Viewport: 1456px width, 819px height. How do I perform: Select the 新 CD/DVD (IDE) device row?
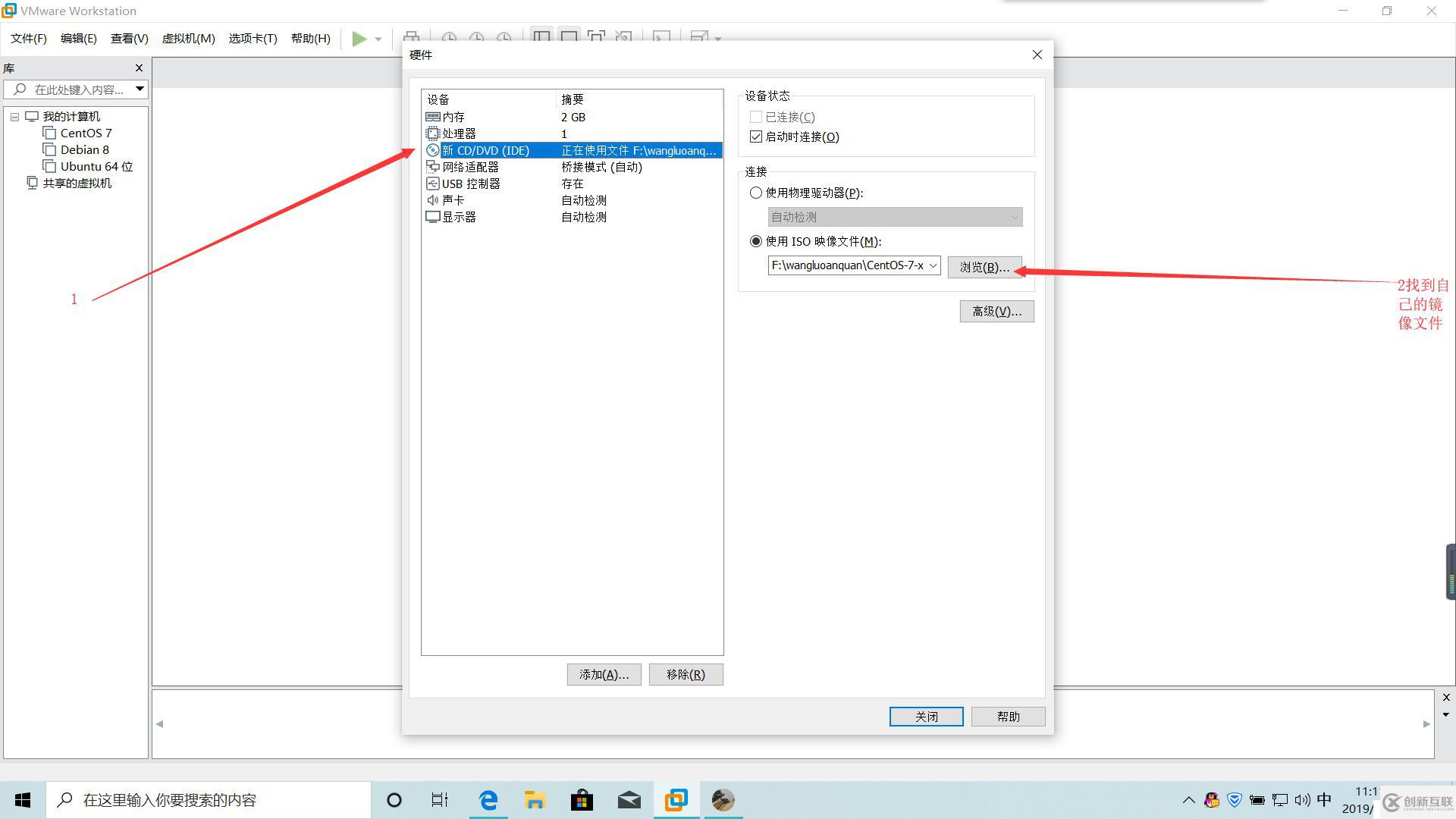[x=573, y=150]
